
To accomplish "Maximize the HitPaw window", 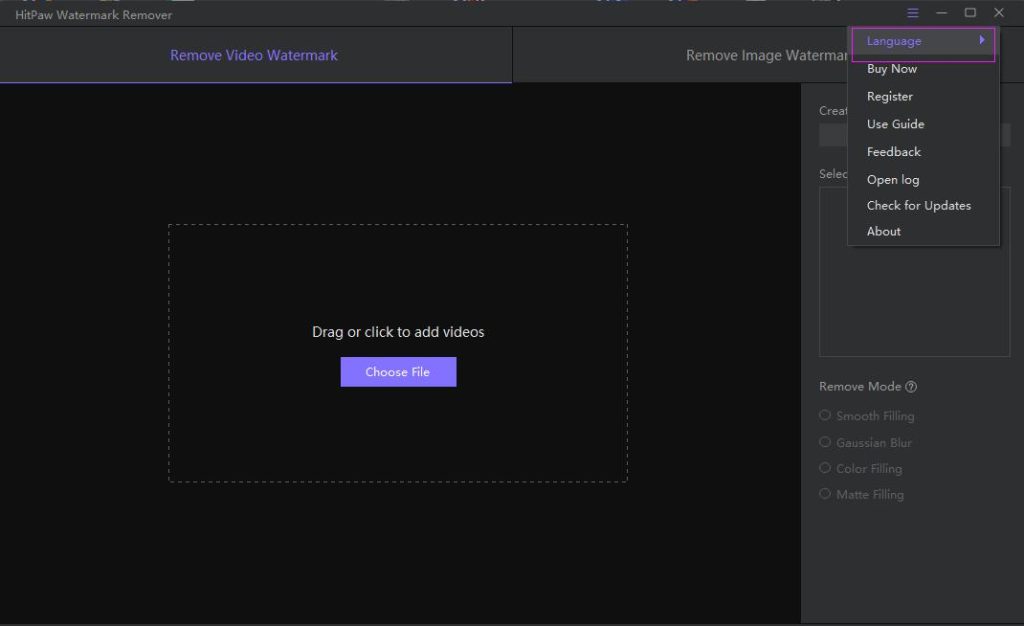I will tap(970, 13).
